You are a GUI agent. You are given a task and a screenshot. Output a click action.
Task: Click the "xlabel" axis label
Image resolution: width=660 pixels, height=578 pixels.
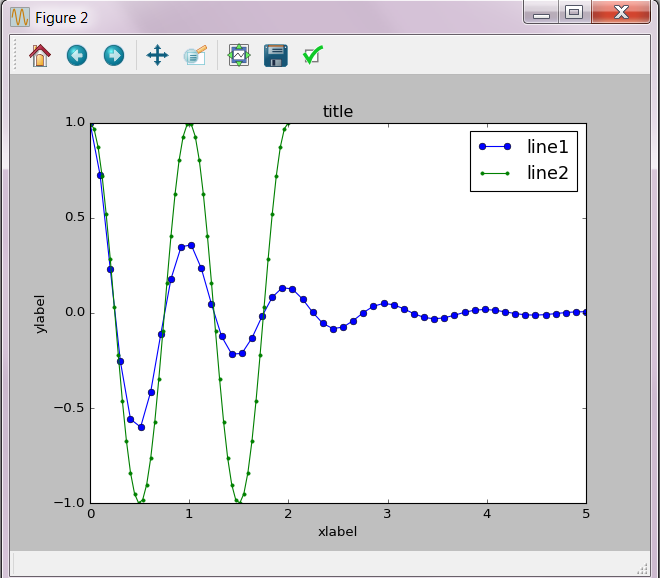337,531
